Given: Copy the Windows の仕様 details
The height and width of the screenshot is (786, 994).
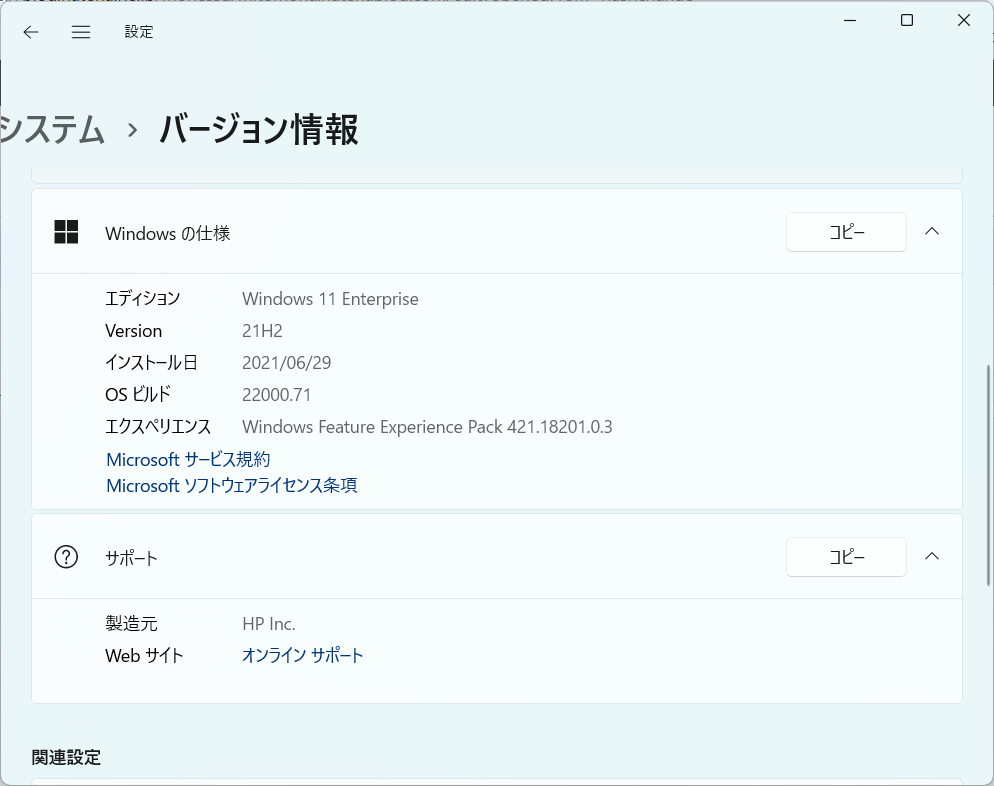Looking at the screenshot, I should coord(846,232).
